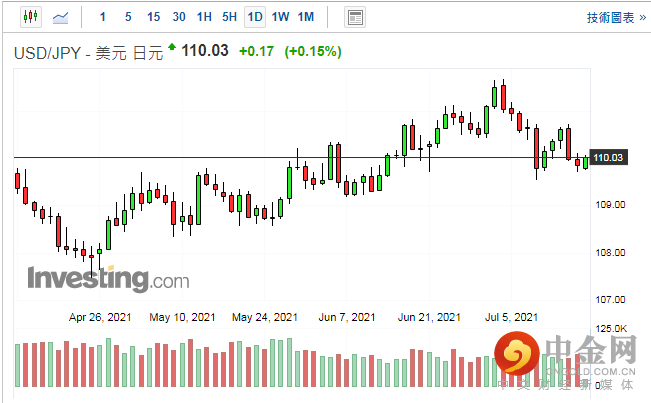Click the +0.17 change value
651x403 pixels.
coord(257,51)
